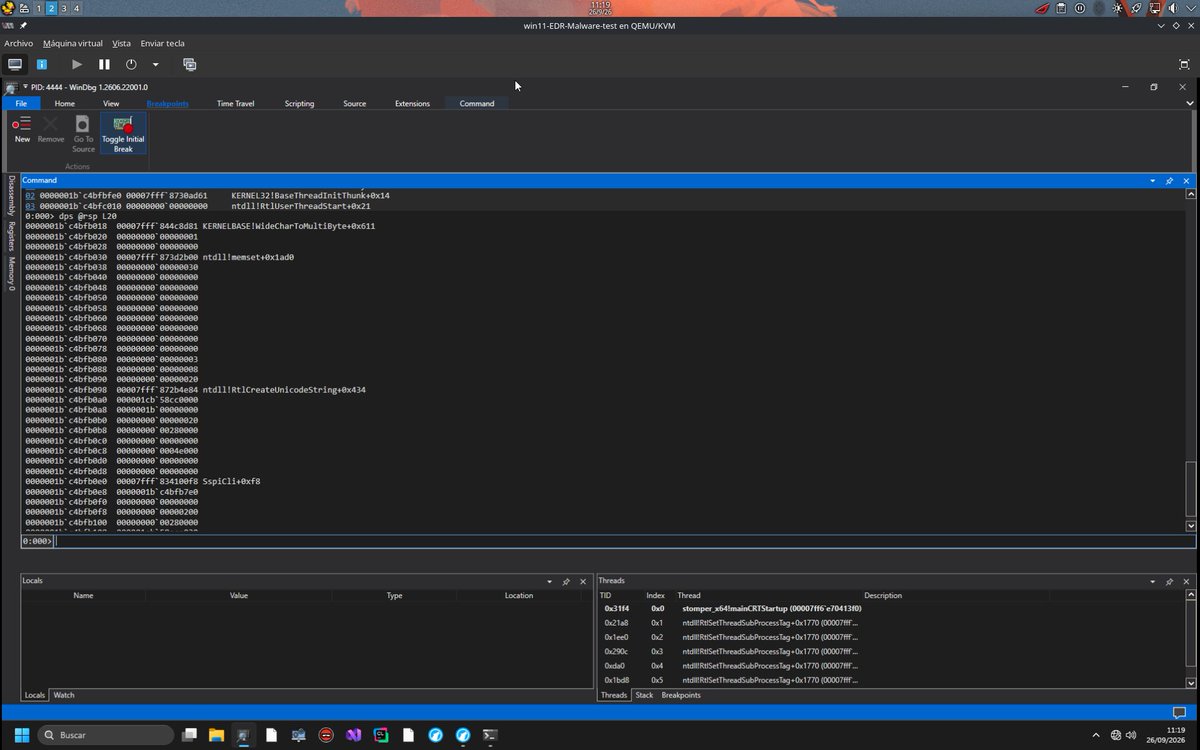Switch to the bottom Breakpoints tab
Viewport: 1200px width, 750px height.
coord(681,695)
